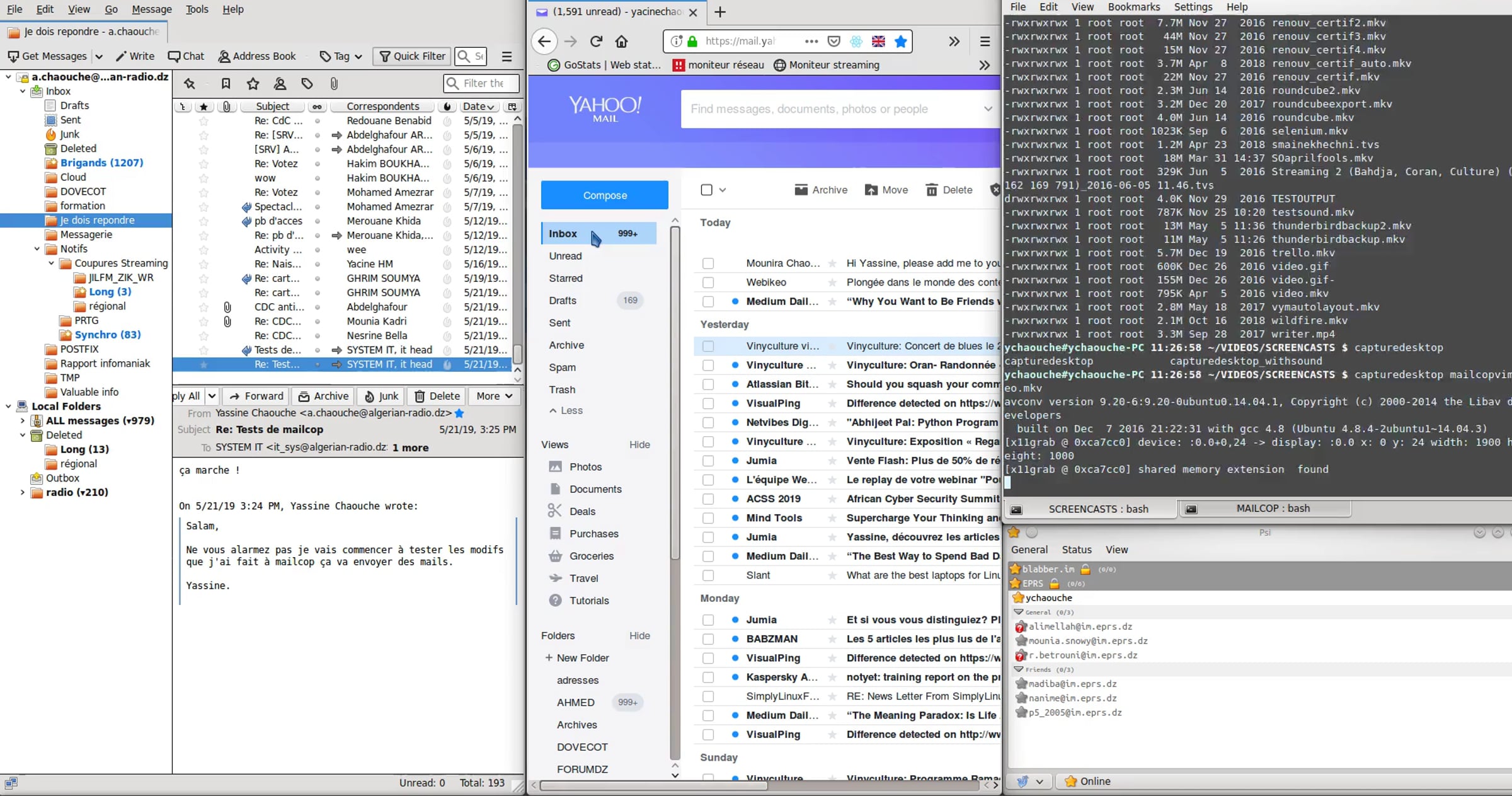This screenshot has width=1512, height=796.
Task: Show more Firefox toolbar items chevron
Action: [954, 42]
